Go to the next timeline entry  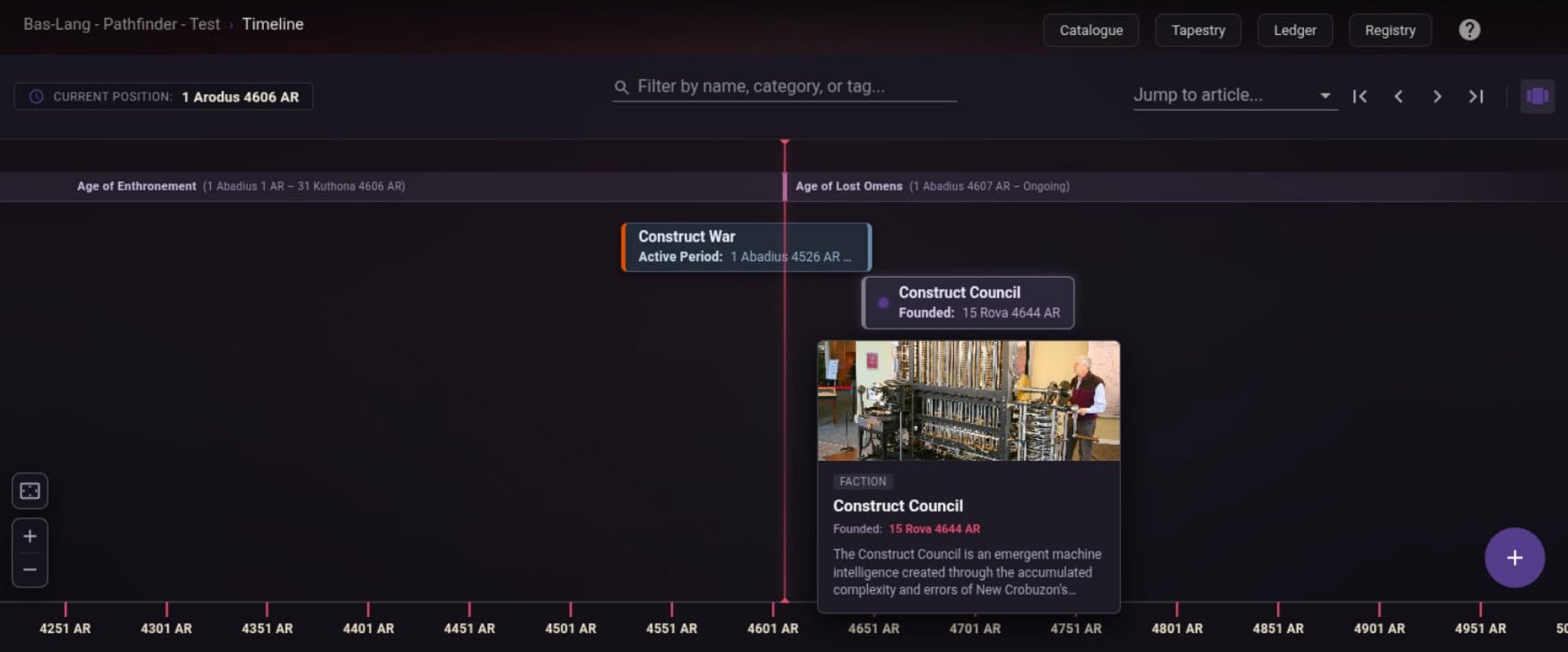(1437, 96)
